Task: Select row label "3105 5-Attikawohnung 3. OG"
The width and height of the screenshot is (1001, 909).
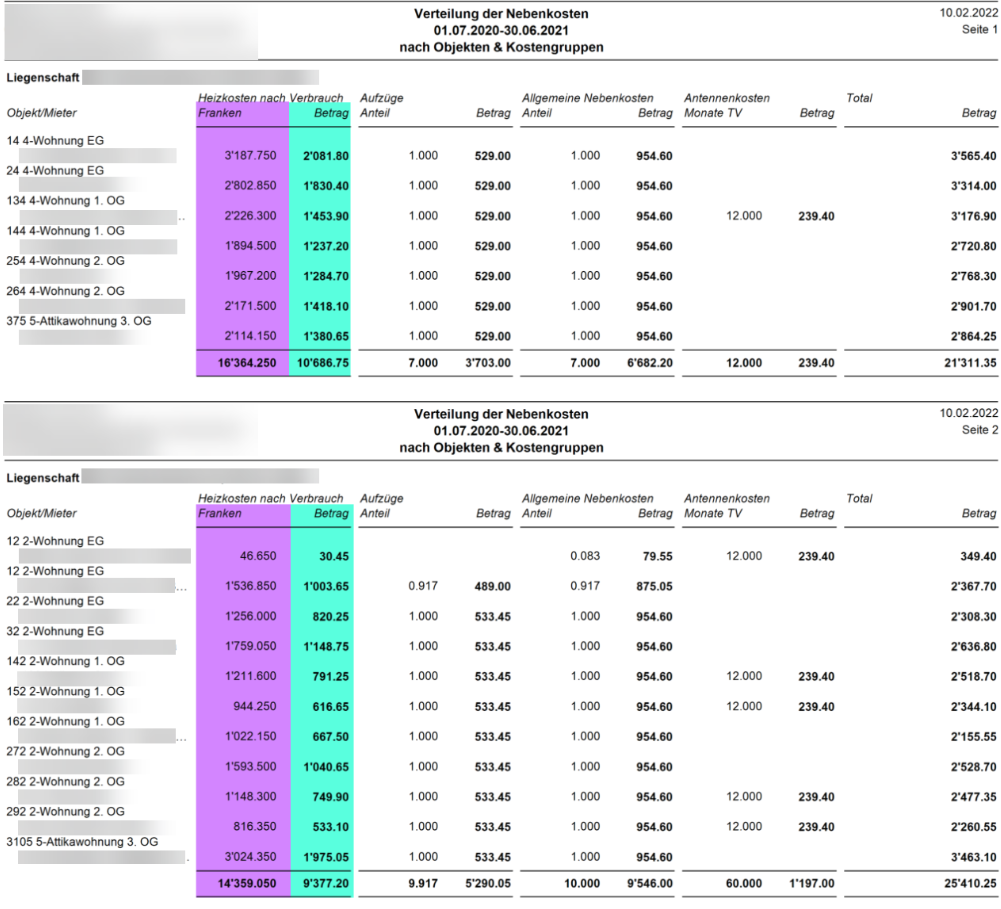Action: coord(82,841)
